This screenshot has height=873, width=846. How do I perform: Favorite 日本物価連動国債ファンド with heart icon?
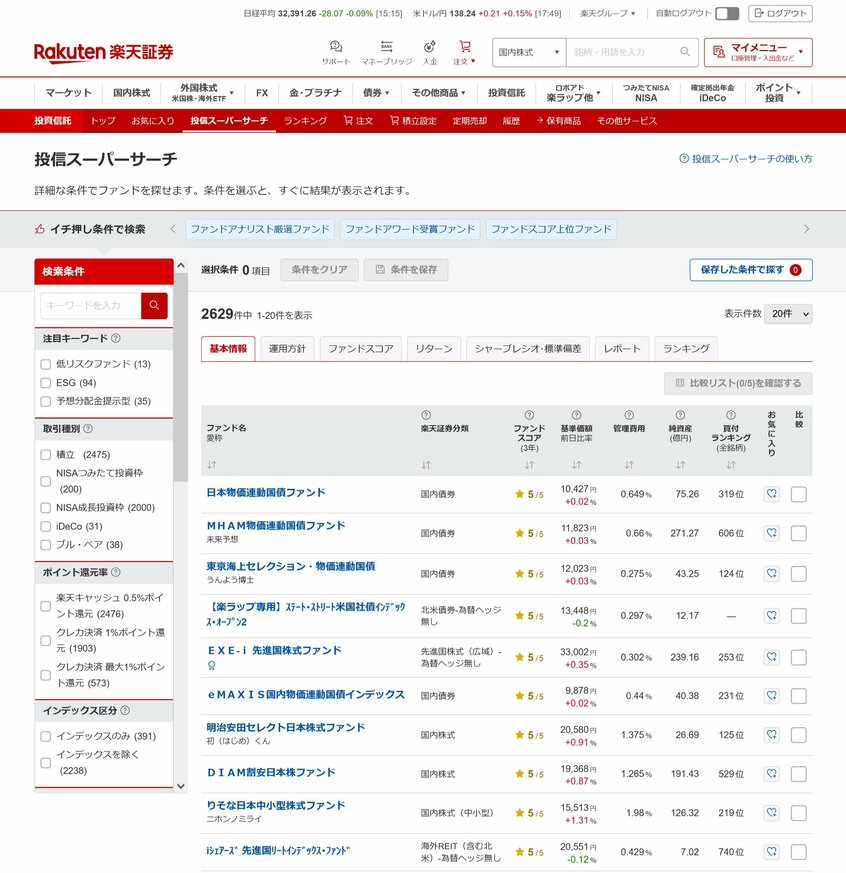(x=771, y=494)
